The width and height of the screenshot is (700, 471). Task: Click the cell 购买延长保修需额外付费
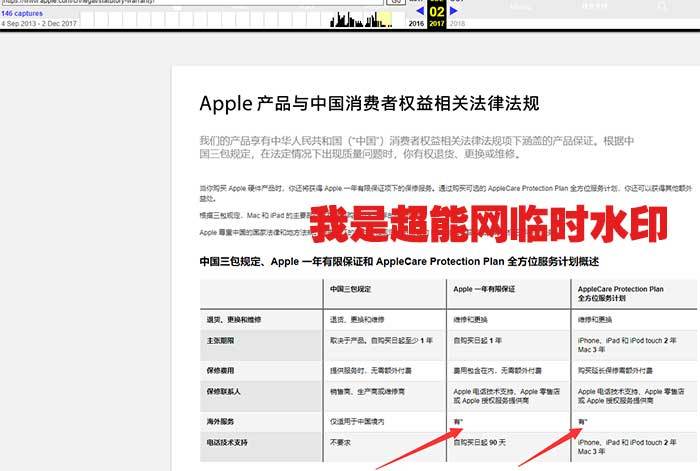615,371
